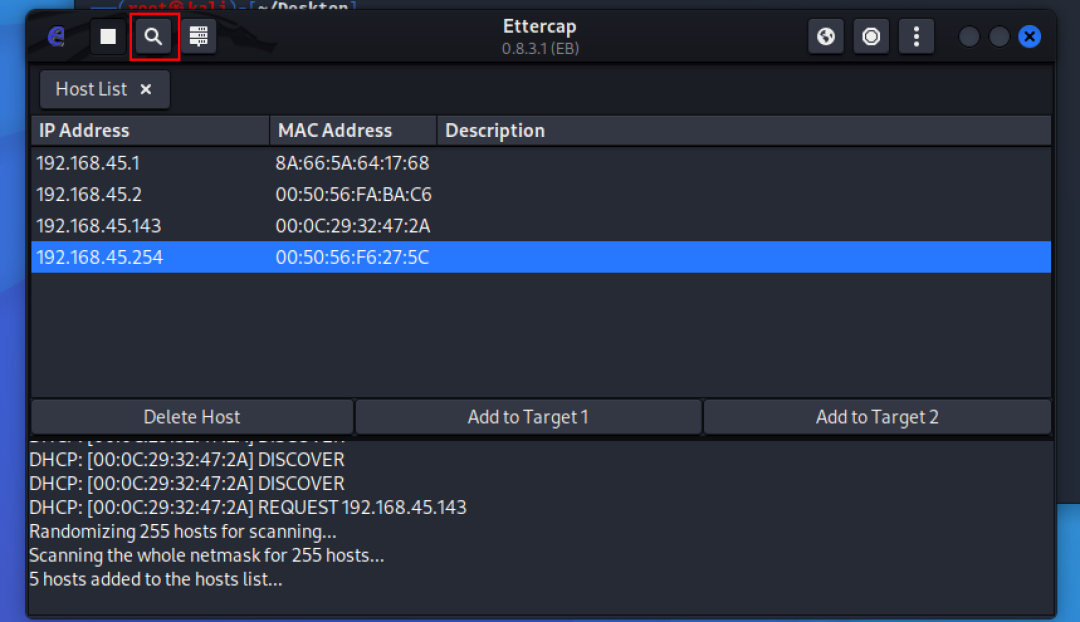Viewport: 1080px width, 622px height.
Task: Stop sniffing with the square stop button
Action: click(108, 37)
